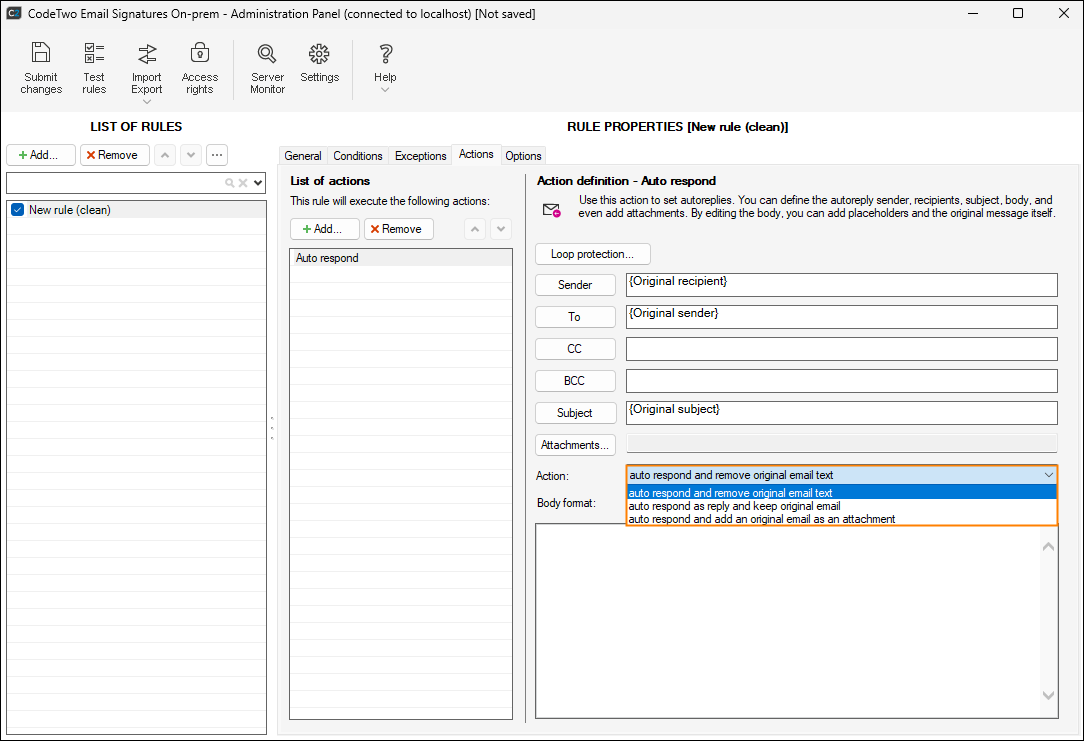Open Test rules from the toolbar
The height and width of the screenshot is (741, 1084).
tap(94, 68)
